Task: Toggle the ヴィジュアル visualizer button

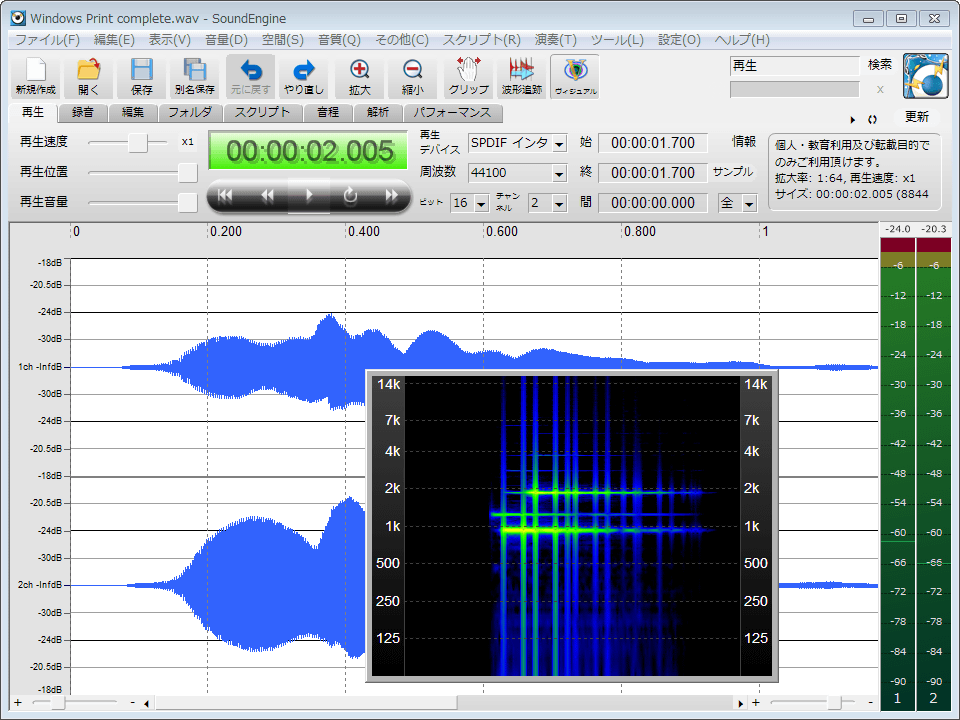Action: click(x=575, y=76)
